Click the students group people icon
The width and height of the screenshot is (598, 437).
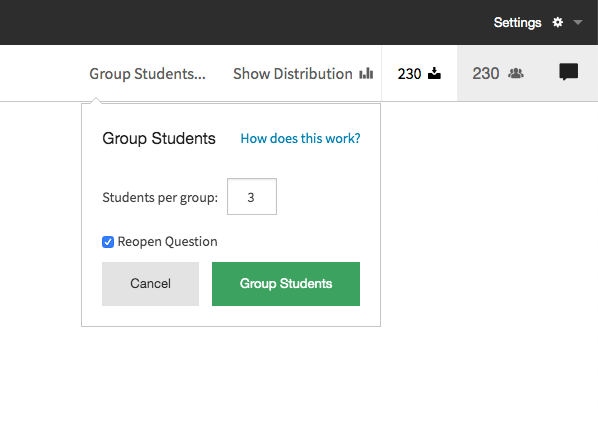(x=516, y=73)
